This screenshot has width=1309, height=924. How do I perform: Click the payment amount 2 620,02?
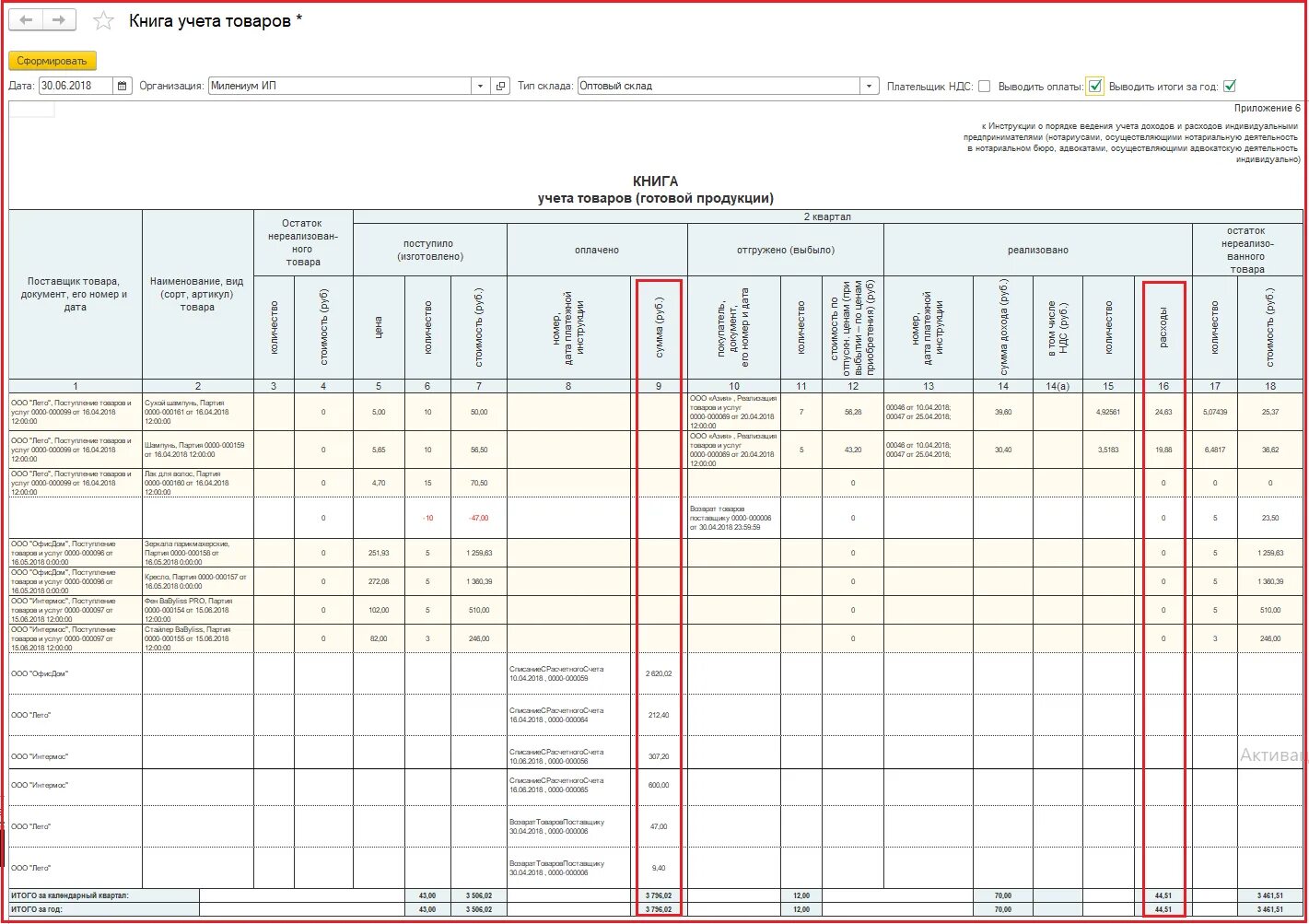pos(659,673)
